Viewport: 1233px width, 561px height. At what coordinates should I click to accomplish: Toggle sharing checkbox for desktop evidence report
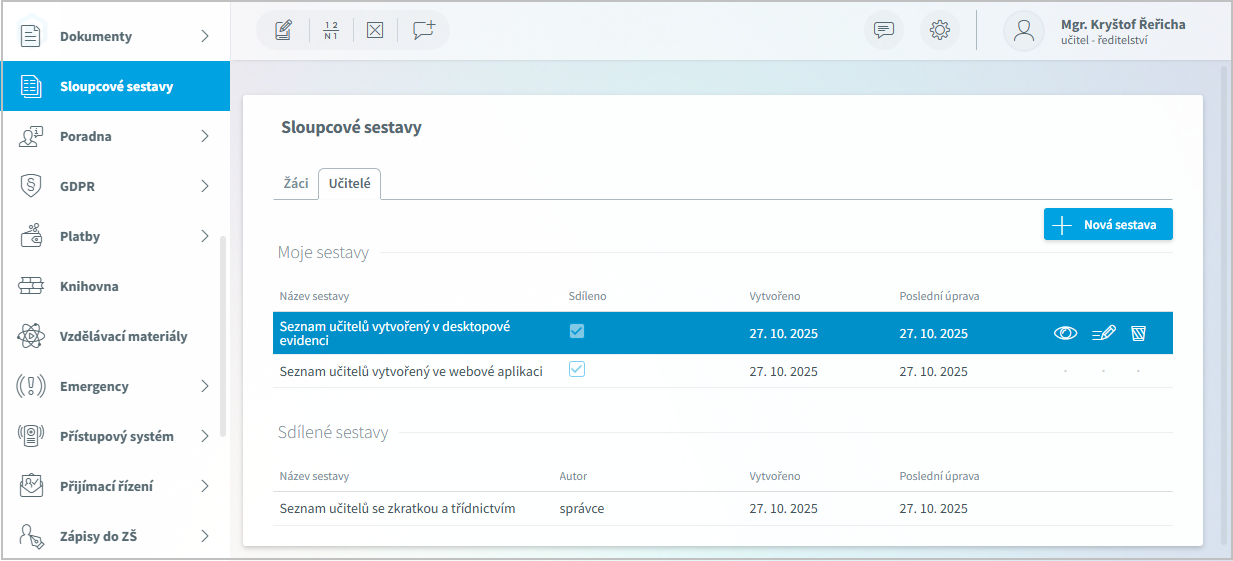pyautogui.click(x=577, y=331)
